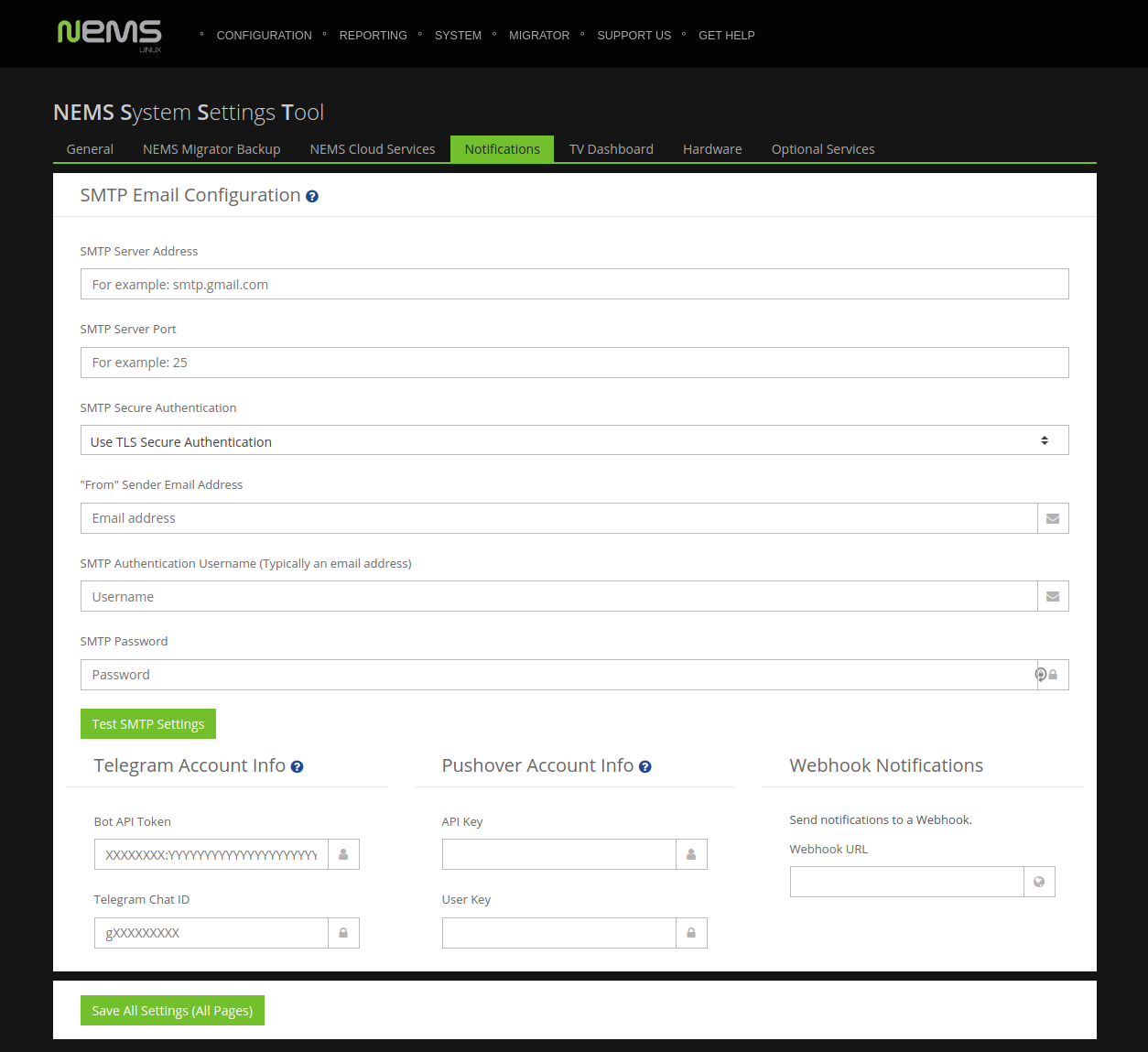This screenshot has height=1052, width=1148.
Task: Click the globe icon next to Webhook URL
Action: coord(1039,883)
